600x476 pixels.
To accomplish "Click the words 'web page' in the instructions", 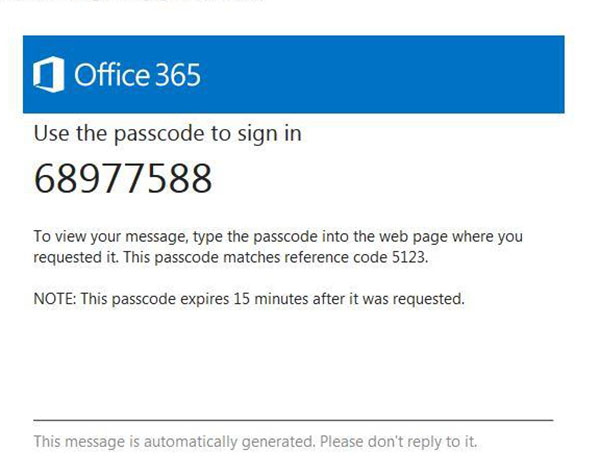I will (413, 237).
